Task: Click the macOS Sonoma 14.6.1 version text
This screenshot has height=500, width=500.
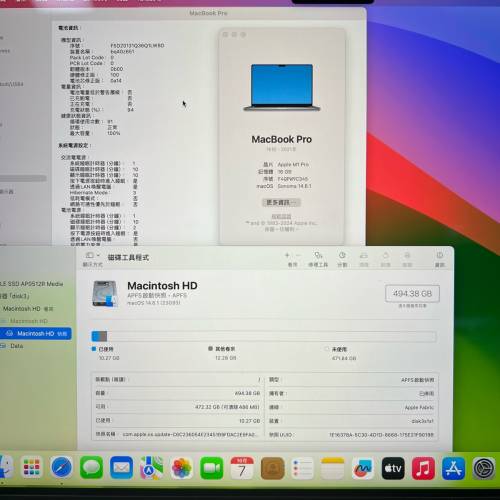Action: (295, 186)
